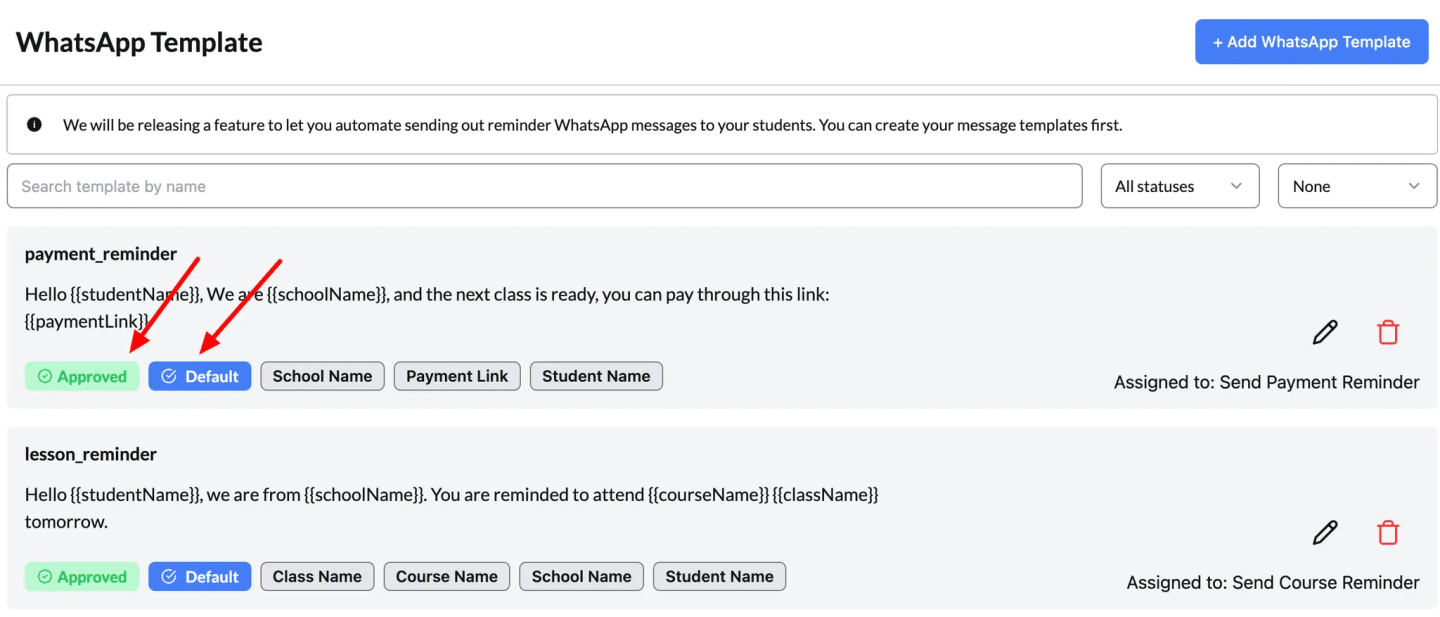Click 'Assigned to: Send Course Reminder' text

click(1273, 582)
